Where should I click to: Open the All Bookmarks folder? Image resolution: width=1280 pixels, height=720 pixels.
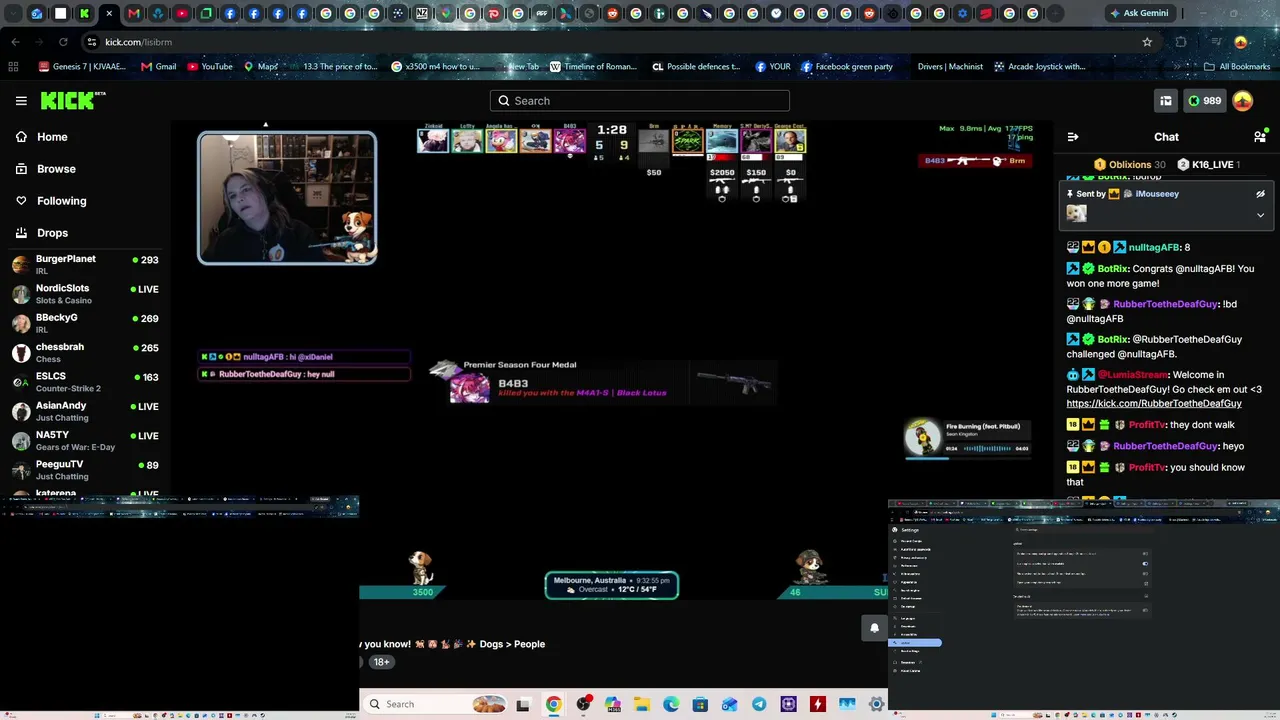[x=1237, y=67]
